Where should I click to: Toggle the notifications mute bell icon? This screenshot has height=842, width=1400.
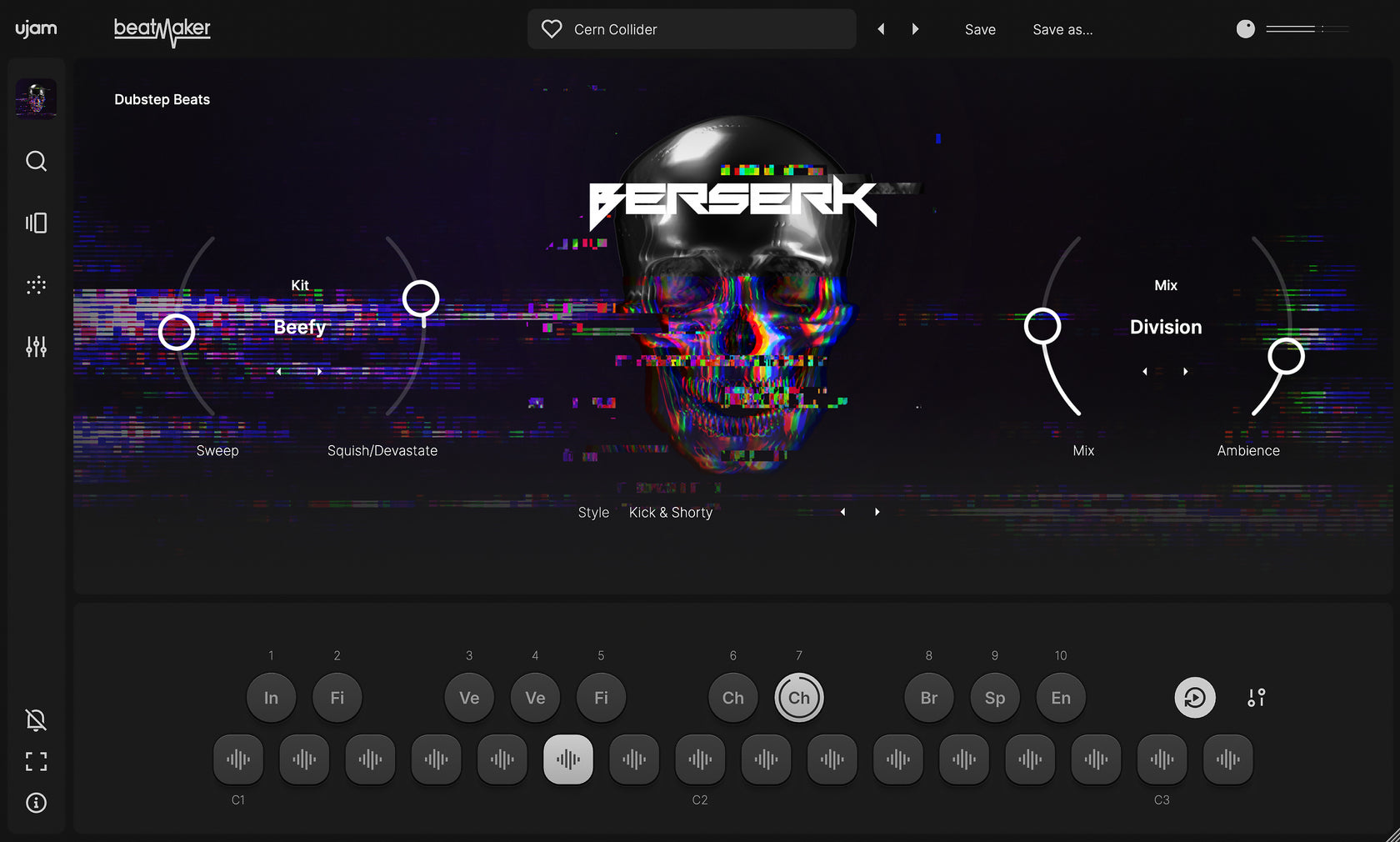coord(36,720)
